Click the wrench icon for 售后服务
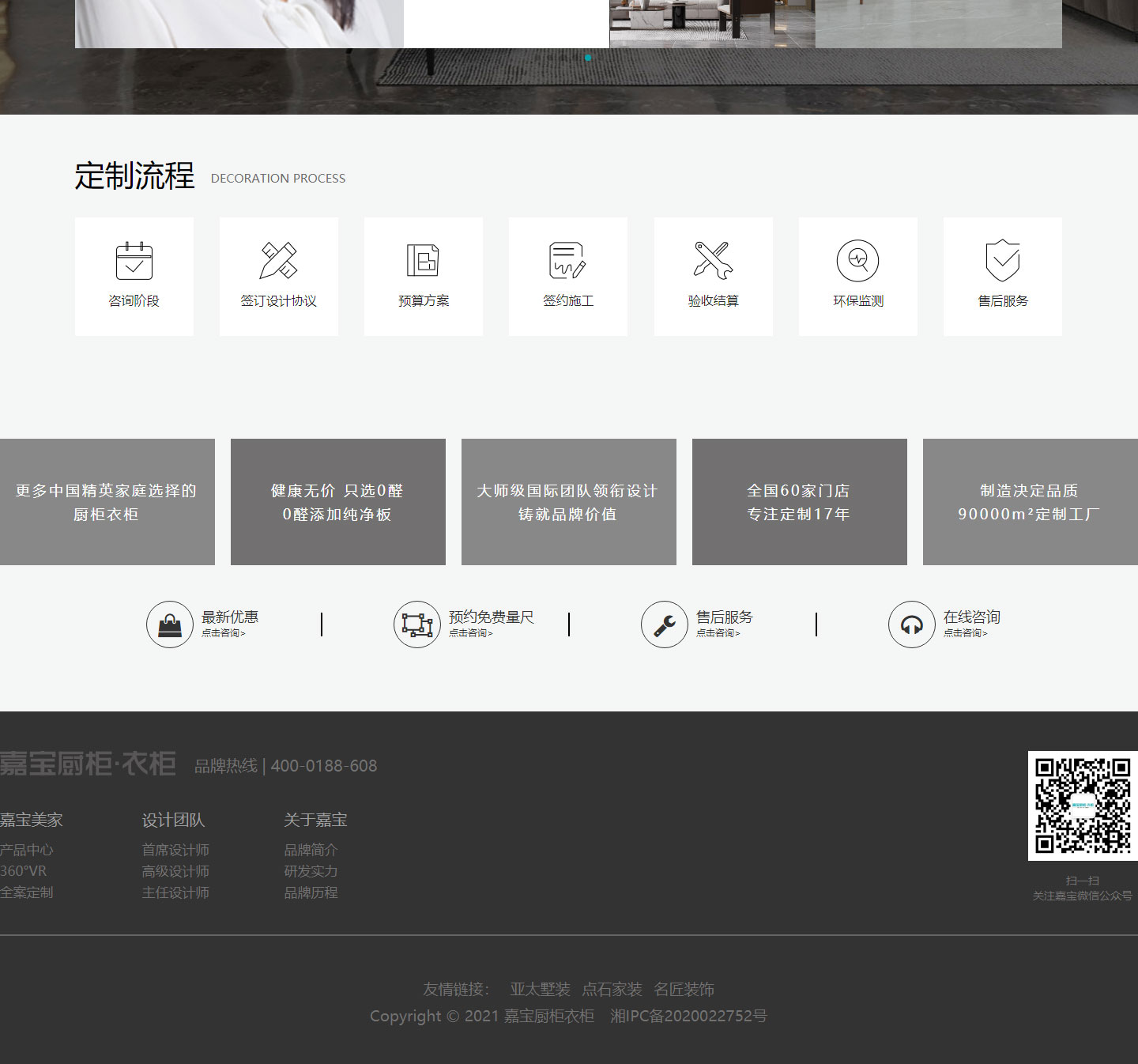1138x1064 pixels. click(x=665, y=624)
